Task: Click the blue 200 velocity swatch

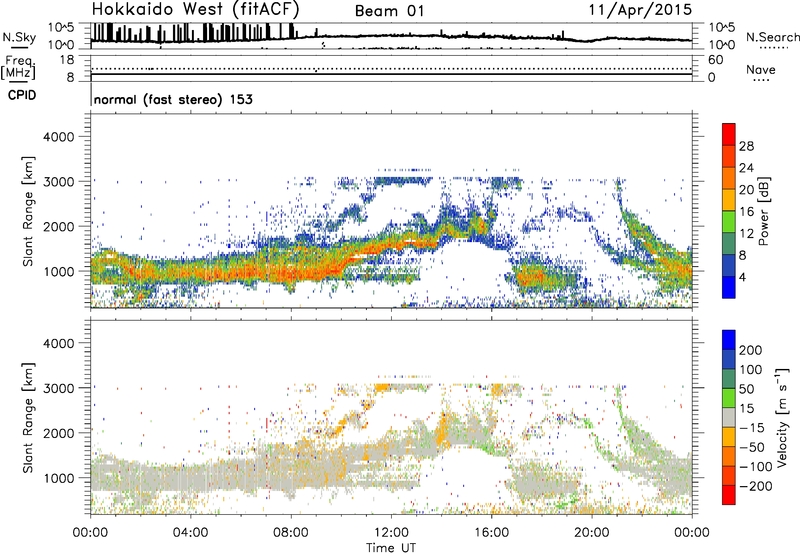Action: (729, 340)
